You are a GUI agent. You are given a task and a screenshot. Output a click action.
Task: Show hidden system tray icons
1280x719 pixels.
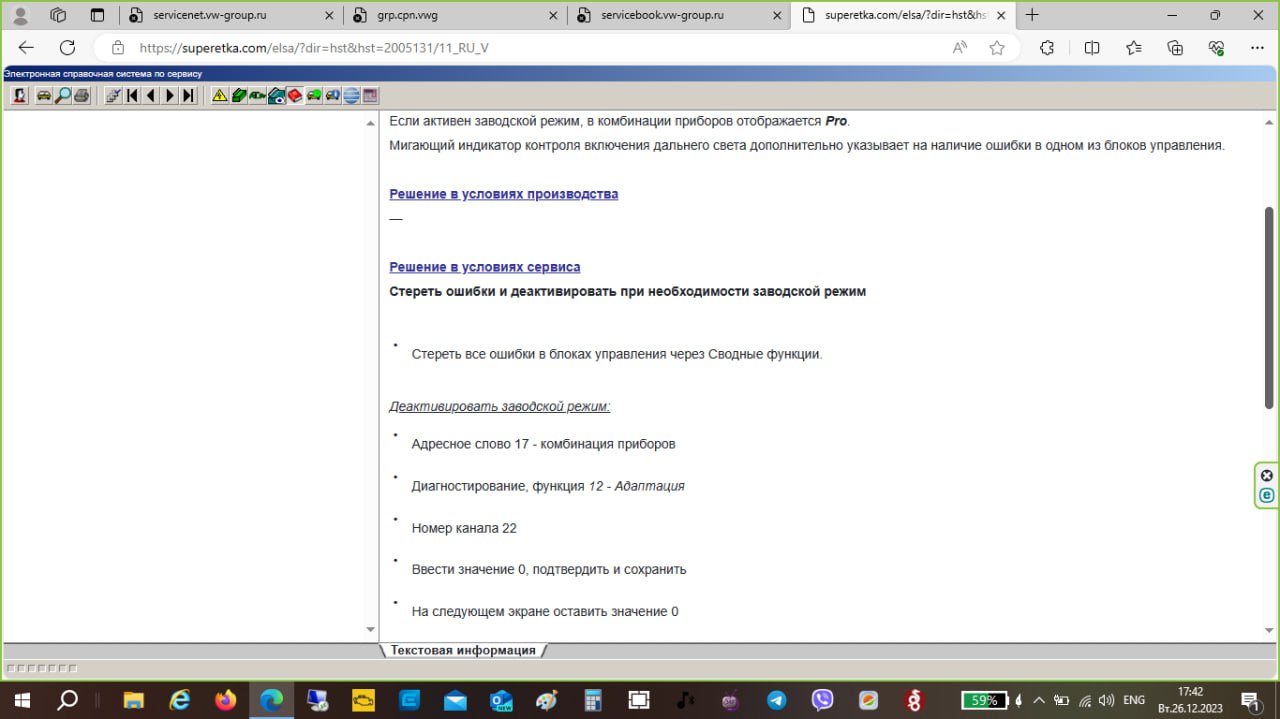click(x=1039, y=700)
